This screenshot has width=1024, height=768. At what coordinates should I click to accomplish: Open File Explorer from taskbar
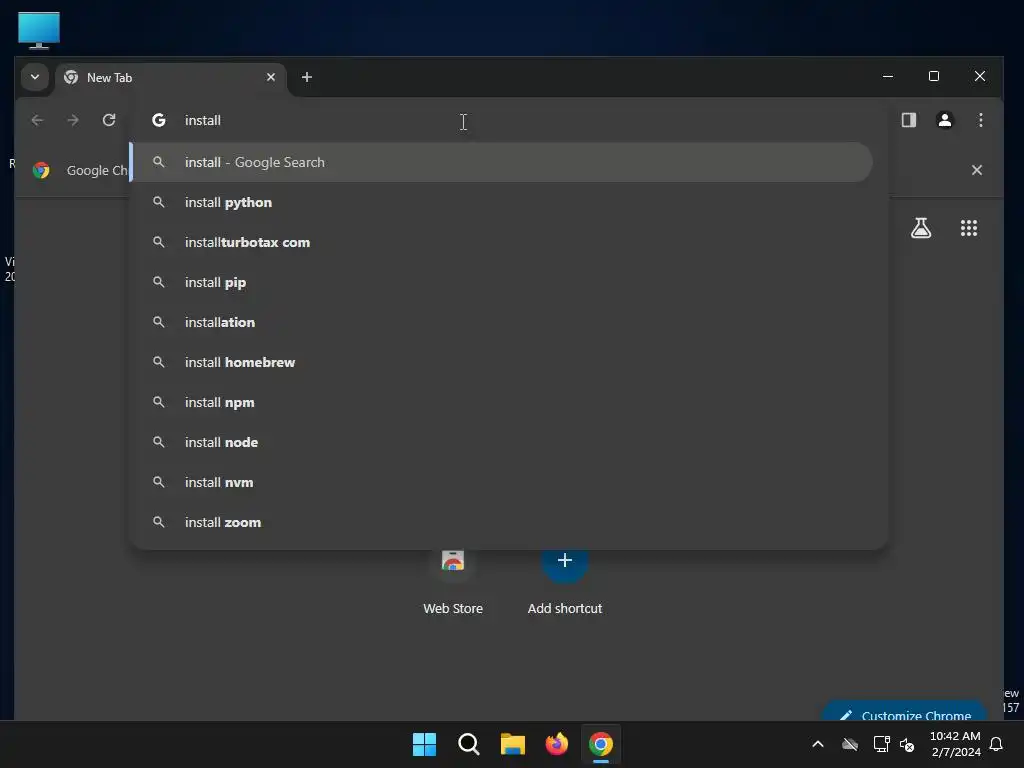click(x=513, y=744)
